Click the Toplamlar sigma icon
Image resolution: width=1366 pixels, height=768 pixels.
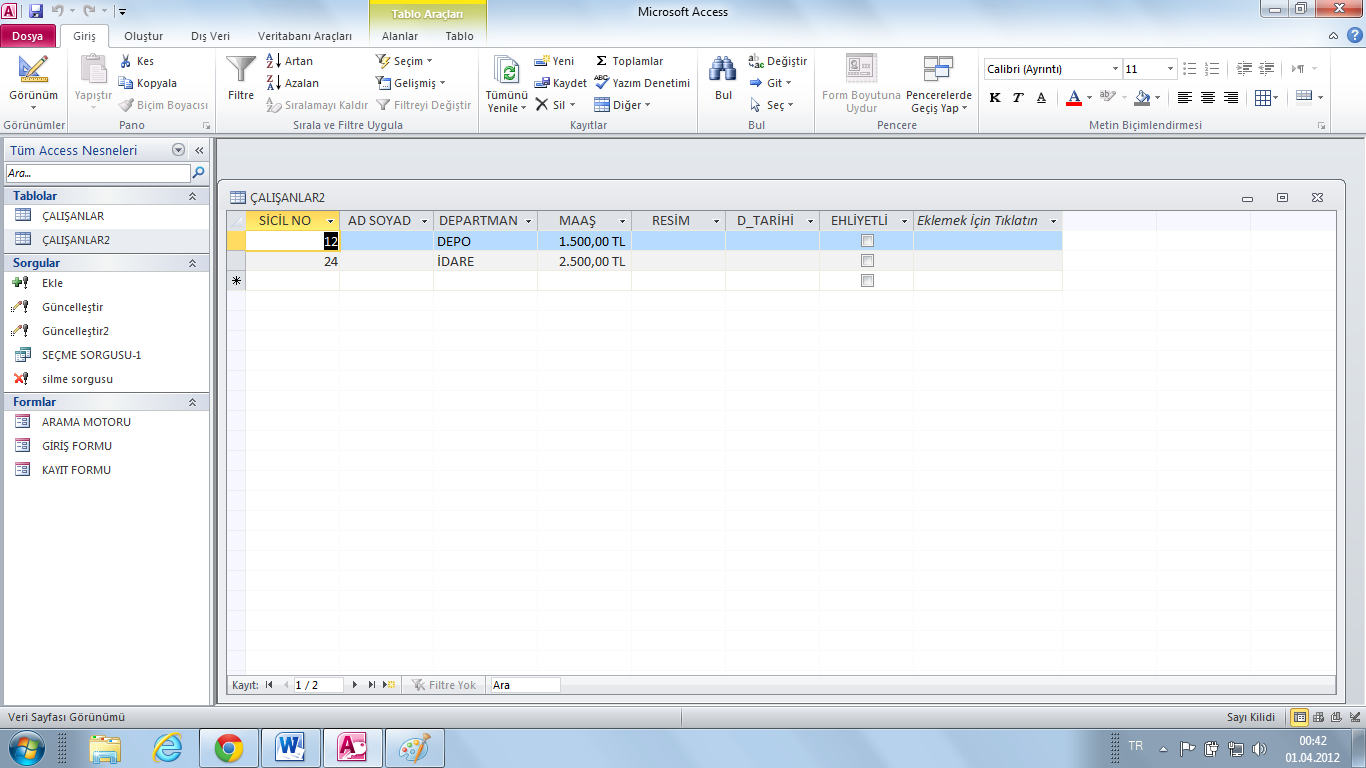point(602,61)
